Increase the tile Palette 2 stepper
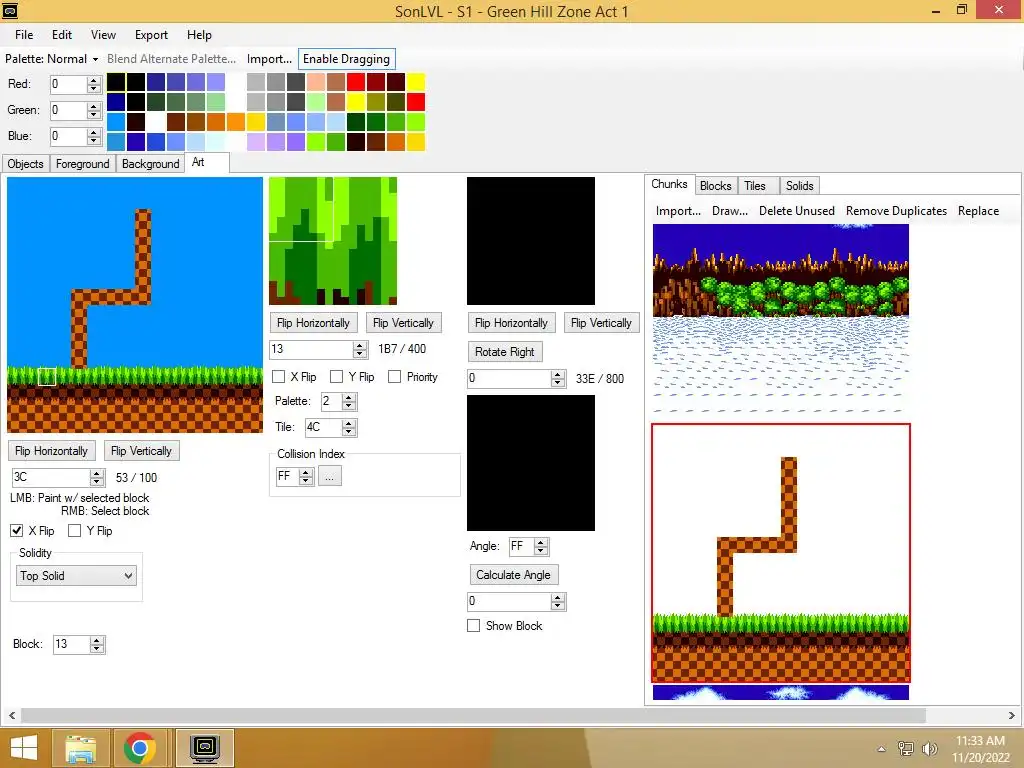The image size is (1024, 768). (x=349, y=397)
